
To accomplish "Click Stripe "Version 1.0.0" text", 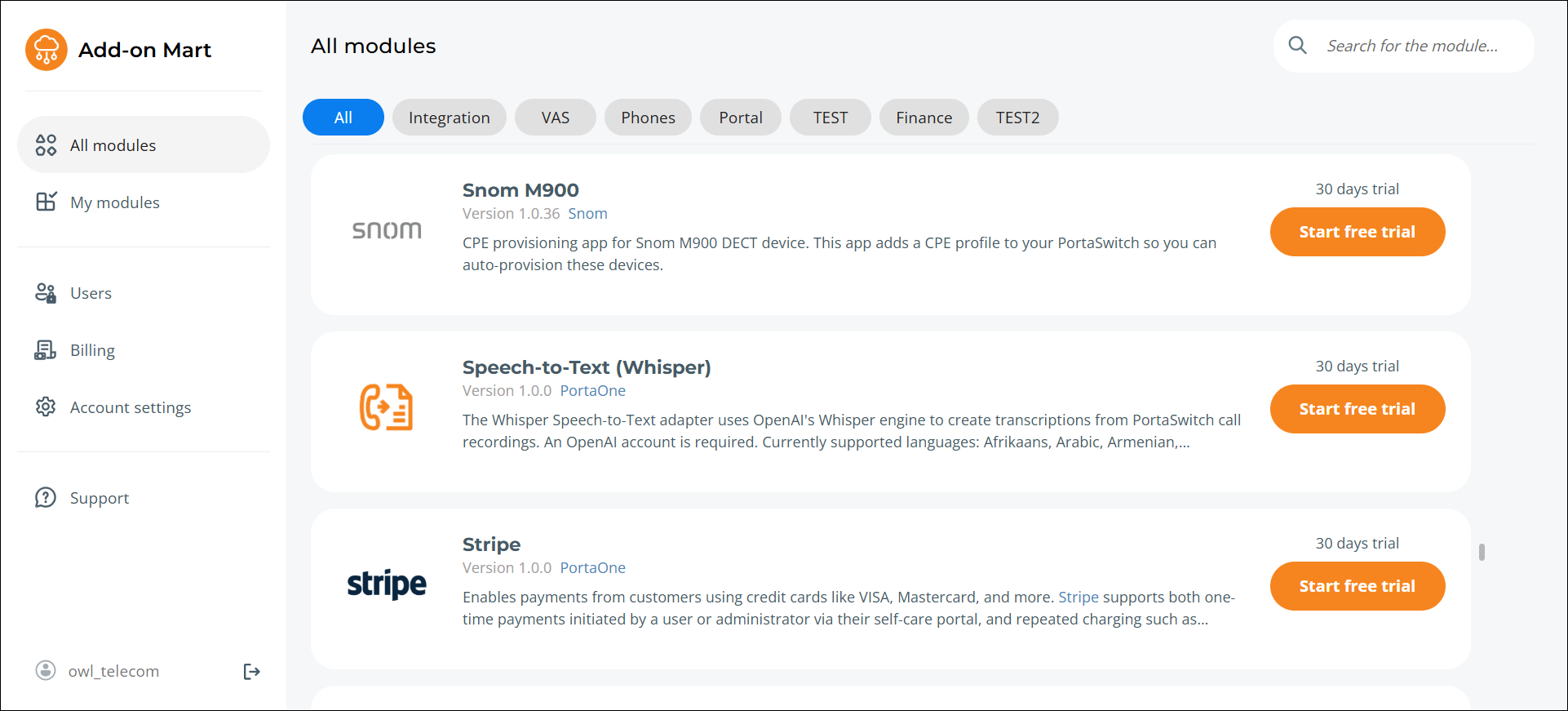I will (507, 568).
